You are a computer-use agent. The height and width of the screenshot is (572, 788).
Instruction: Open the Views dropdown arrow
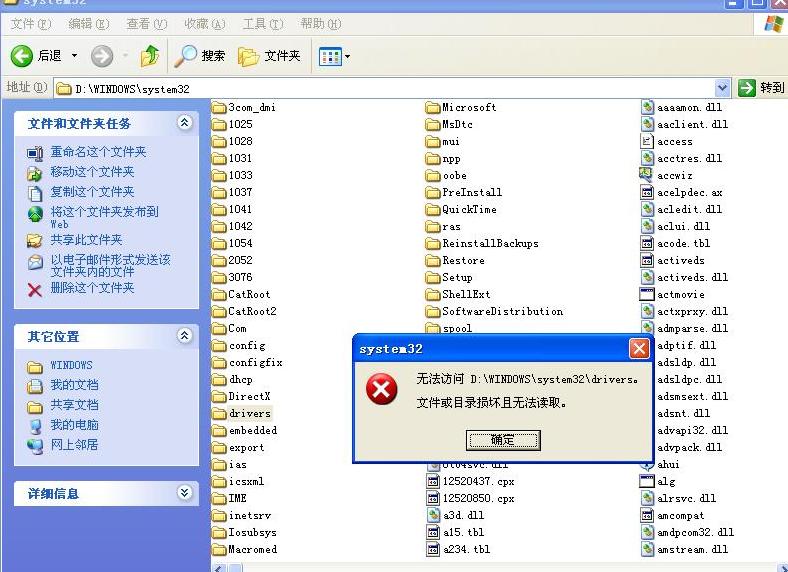[x=347, y=56]
